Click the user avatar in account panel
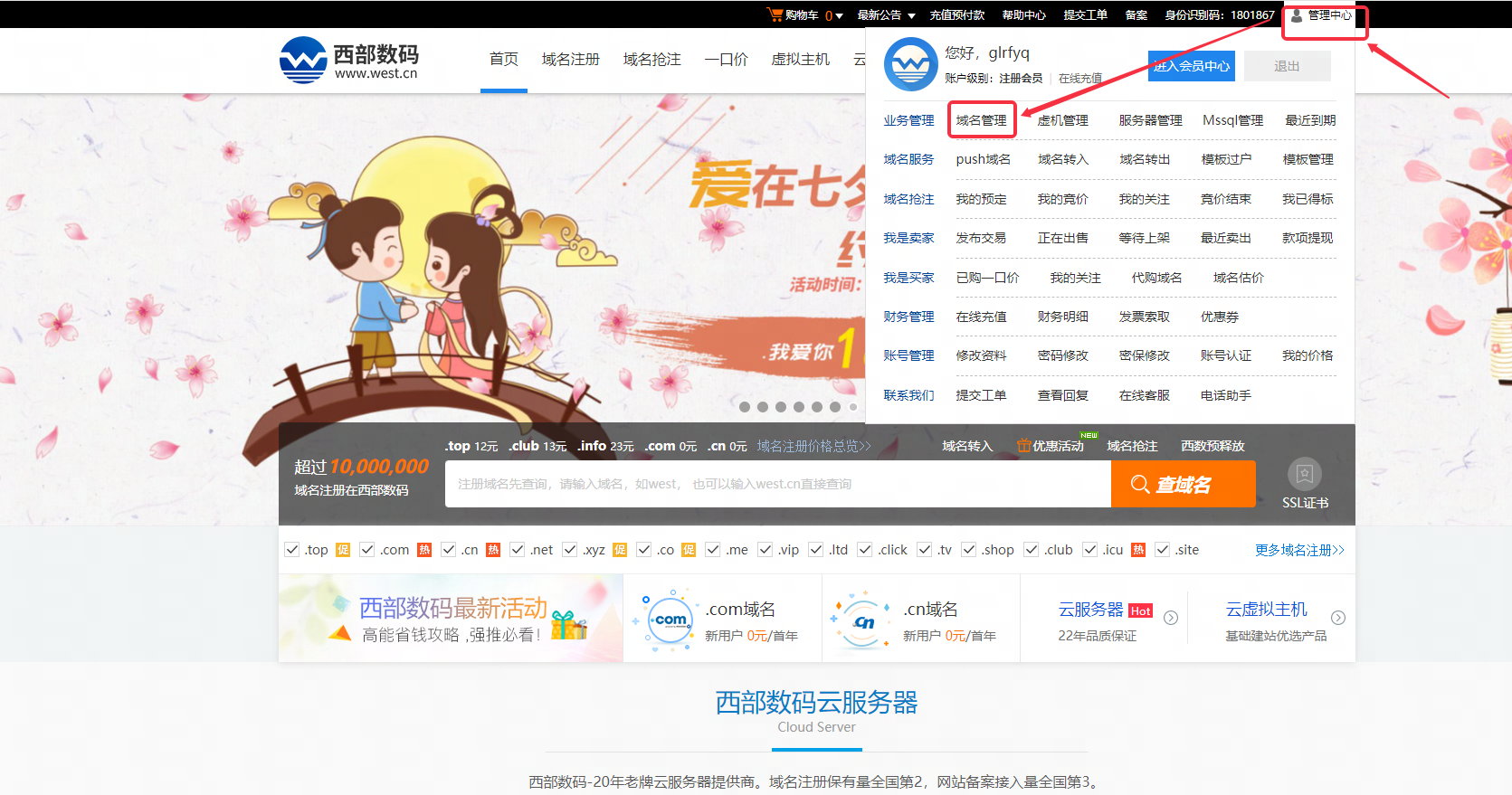 pyautogui.click(x=910, y=64)
